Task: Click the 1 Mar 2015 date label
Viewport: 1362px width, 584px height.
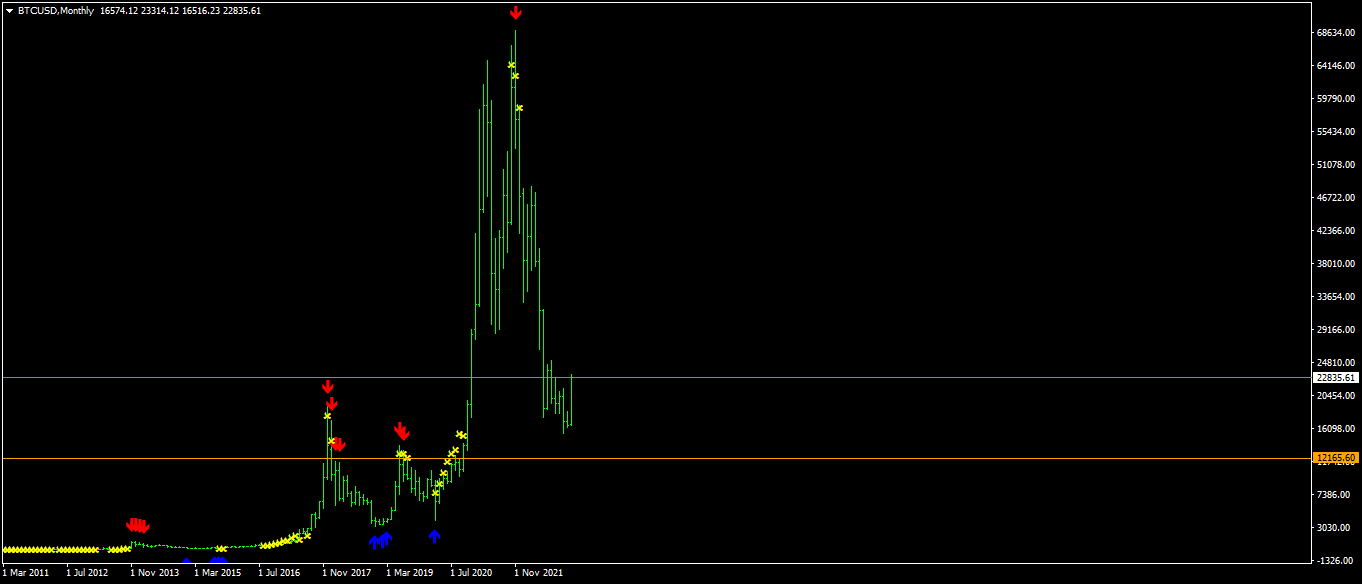Action: click(218, 574)
